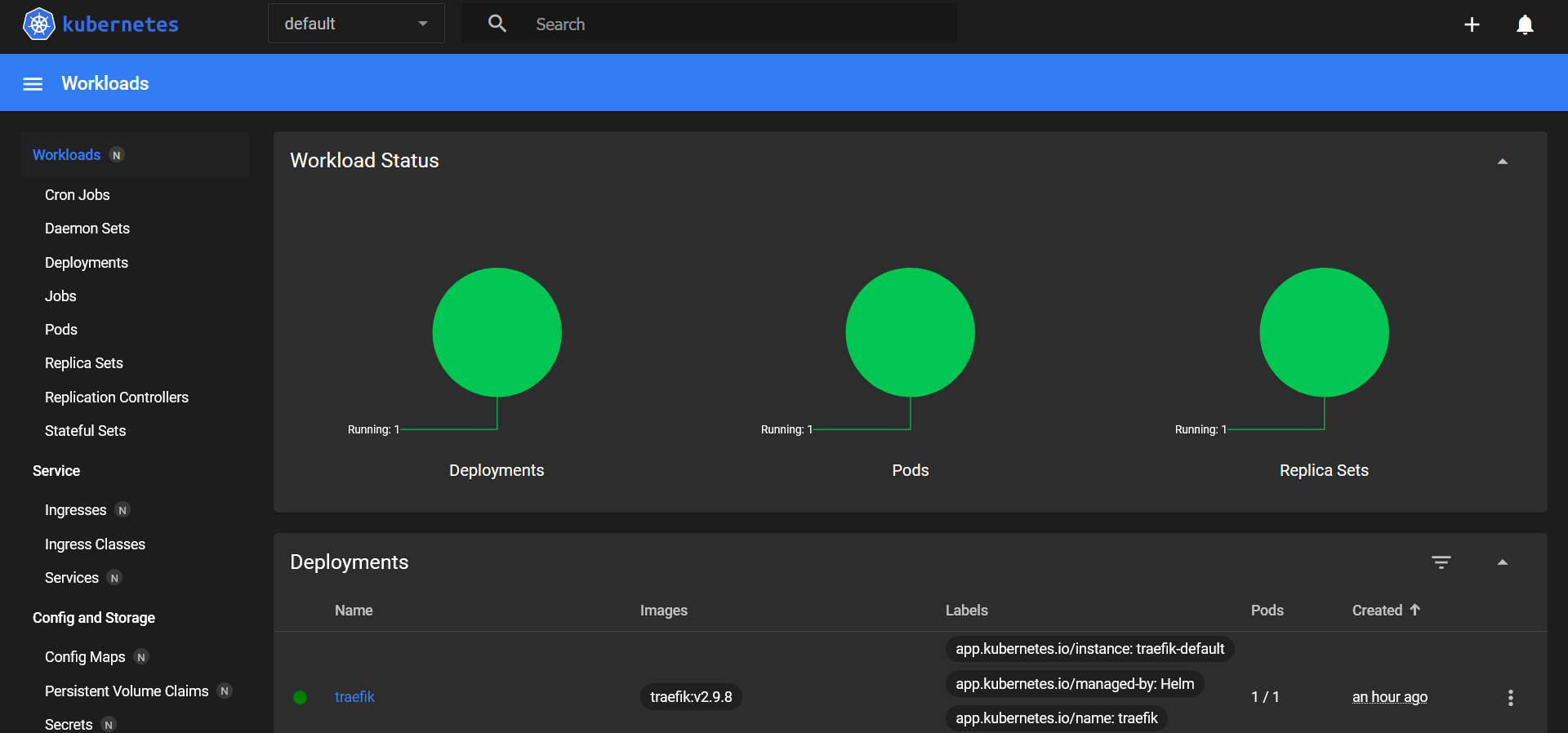The height and width of the screenshot is (733, 1568).
Task: Click the Created column sort arrow
Action: [x=1415, y=610]
